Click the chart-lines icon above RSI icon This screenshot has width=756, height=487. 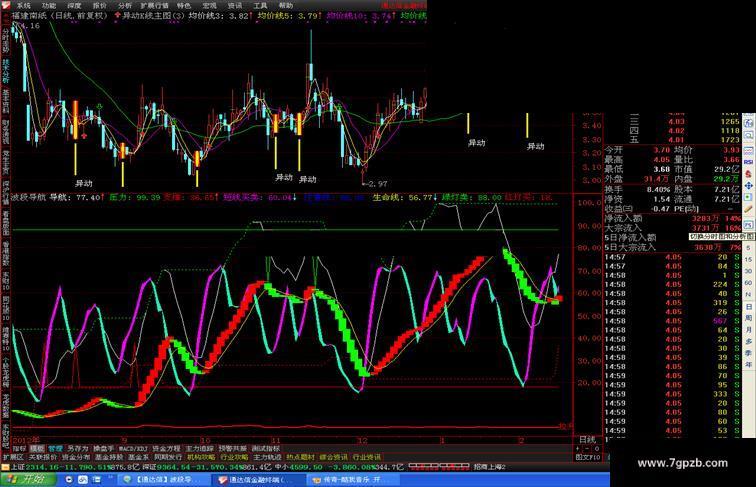click(748, 150)
